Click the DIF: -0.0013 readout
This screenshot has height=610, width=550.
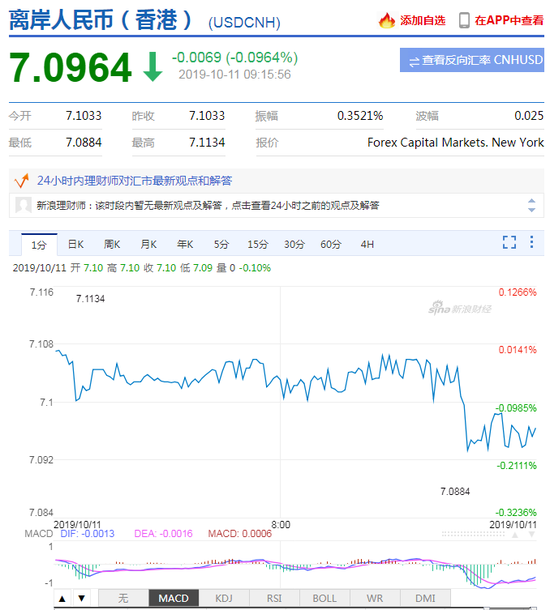coord(88,533)
